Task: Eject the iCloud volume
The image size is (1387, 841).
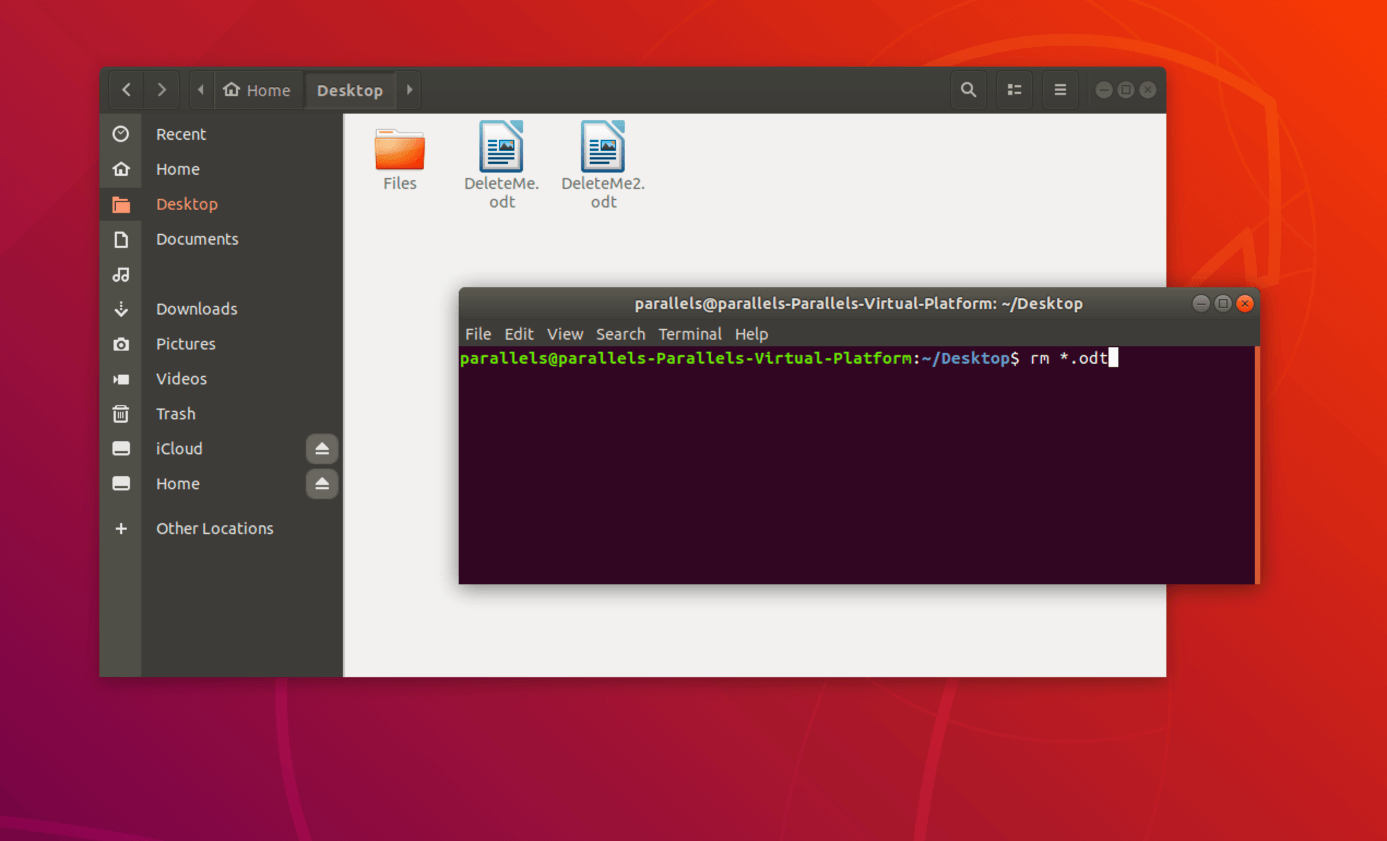Action: (321, 448)
